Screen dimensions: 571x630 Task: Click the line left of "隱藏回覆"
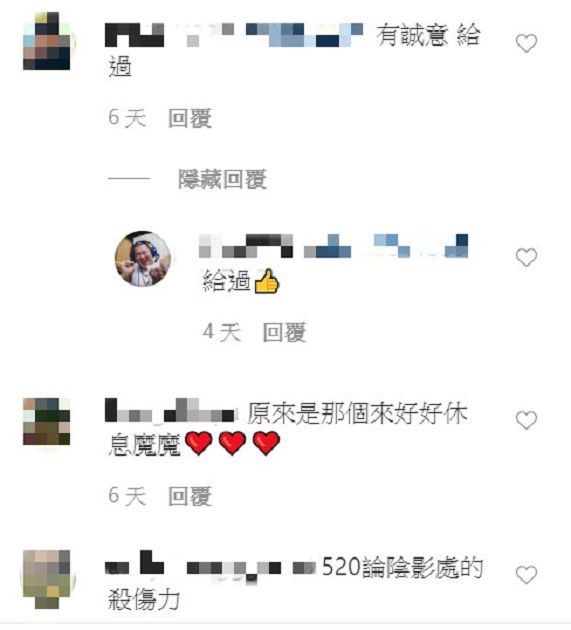(129, 178)
